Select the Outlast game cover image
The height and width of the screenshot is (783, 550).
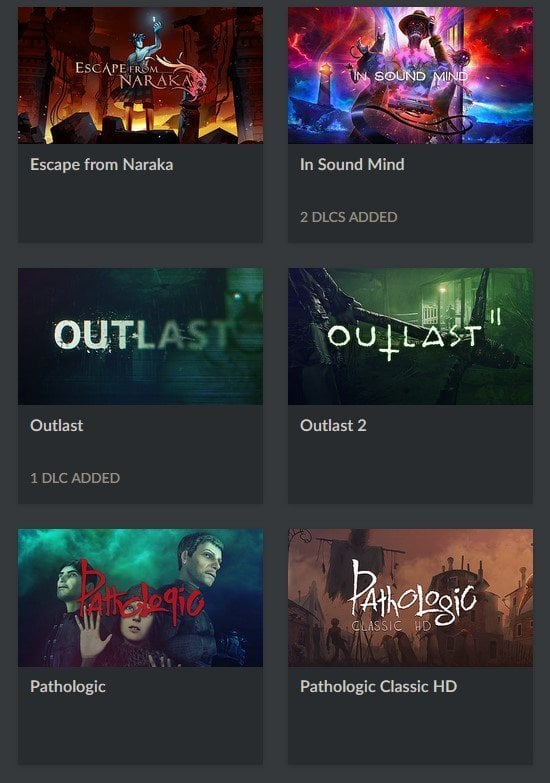tap(140, 337)
